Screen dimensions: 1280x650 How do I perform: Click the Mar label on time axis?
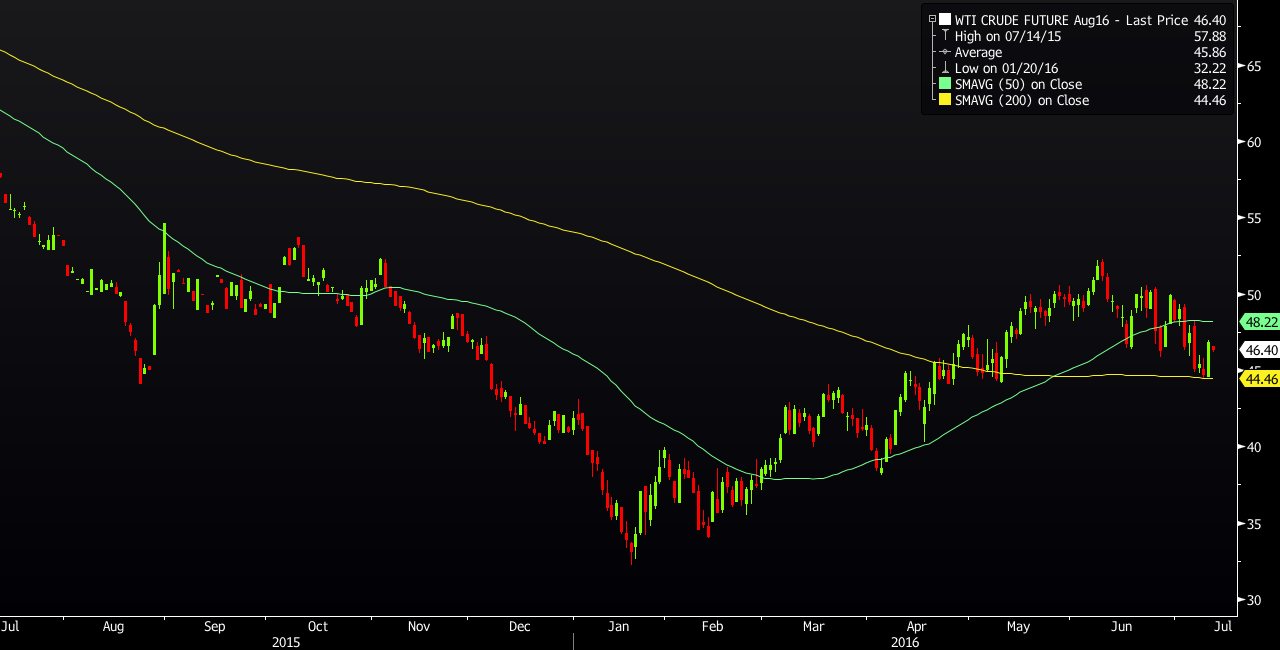point(814,627)
